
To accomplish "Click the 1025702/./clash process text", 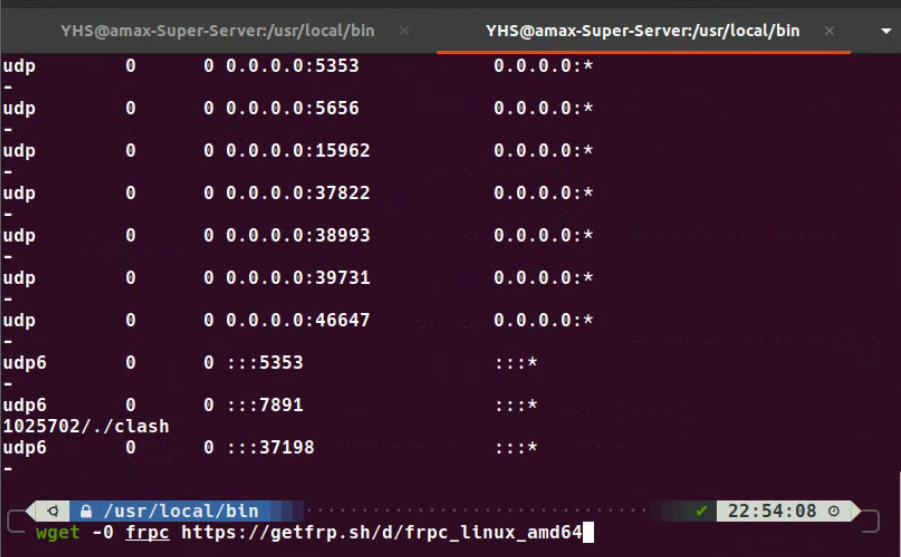I will click(x=86, y=426).
